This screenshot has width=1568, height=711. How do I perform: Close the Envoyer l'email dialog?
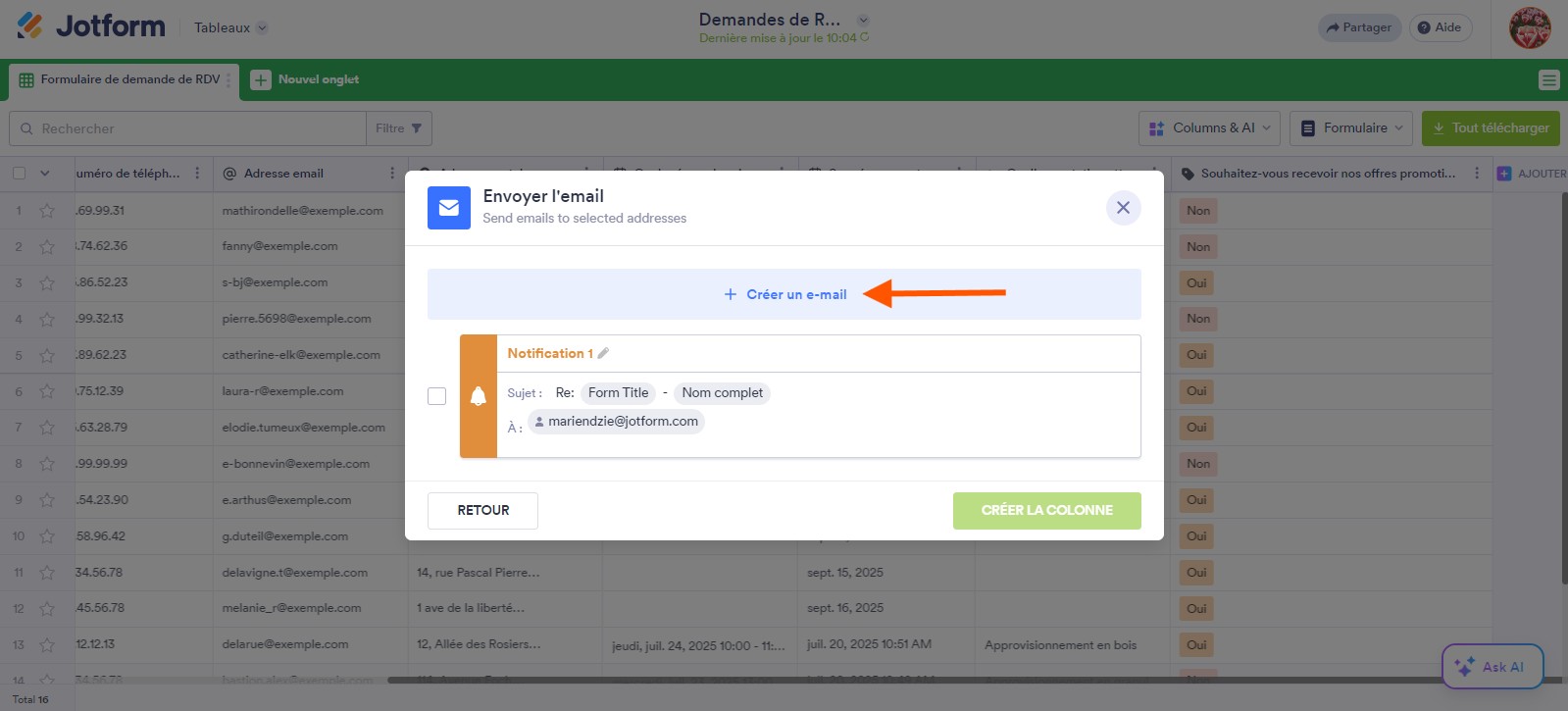(1123, 208)
